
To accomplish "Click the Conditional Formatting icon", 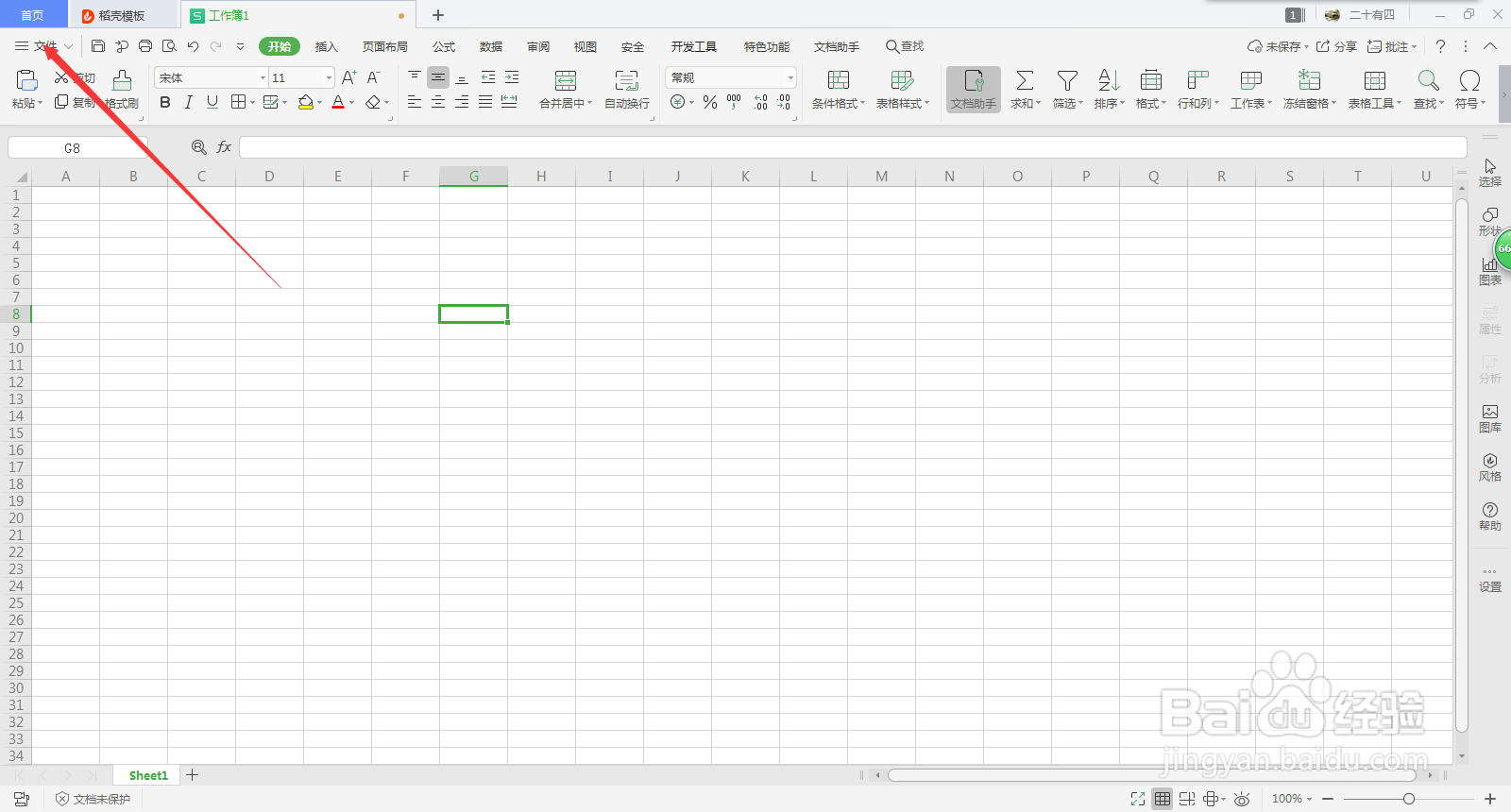I will tap(839, 80).
